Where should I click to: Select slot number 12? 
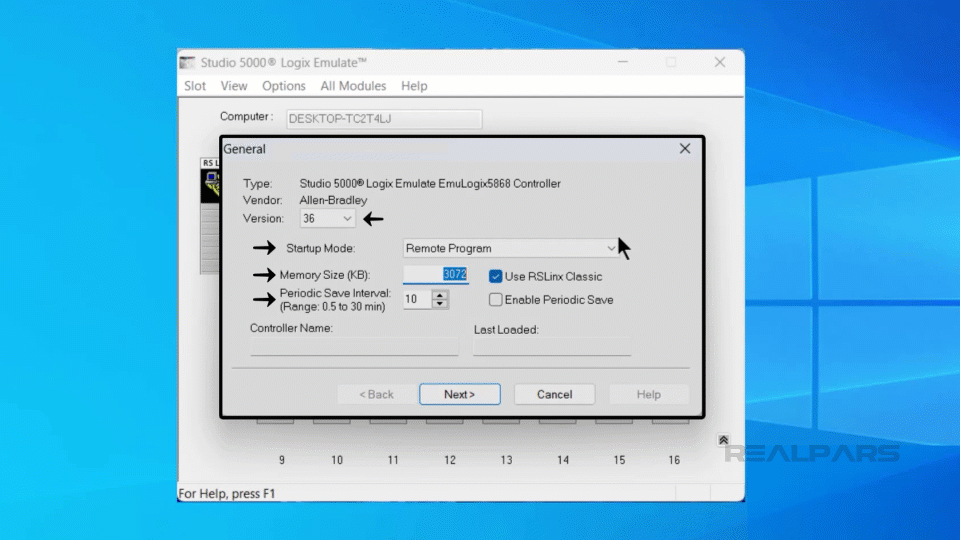tap(450, 460)
